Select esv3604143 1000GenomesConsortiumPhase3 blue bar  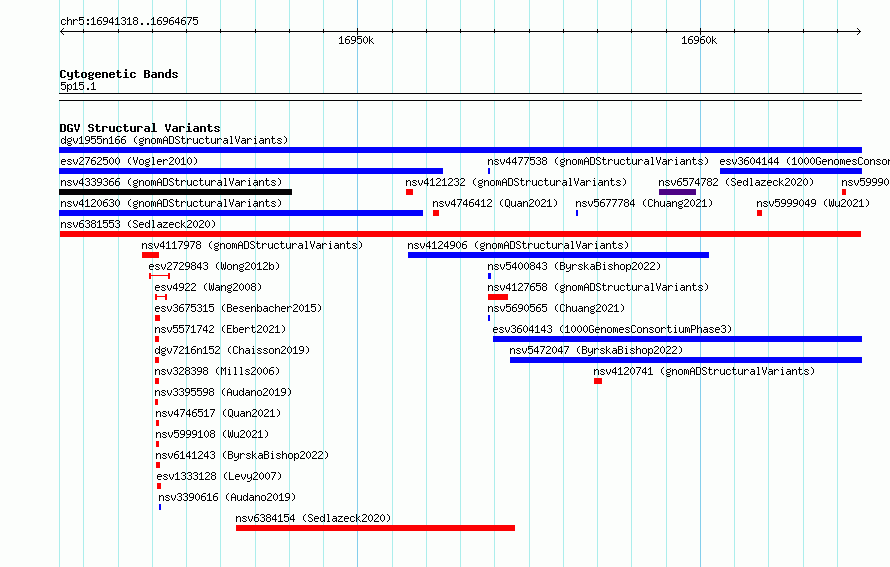[677, 339]
